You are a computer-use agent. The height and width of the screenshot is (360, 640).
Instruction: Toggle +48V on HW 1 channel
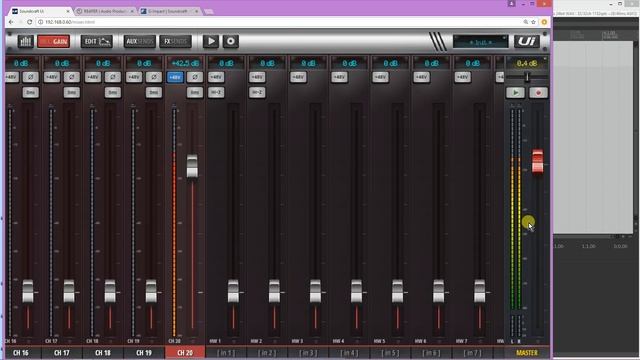(x=216, y=77)
